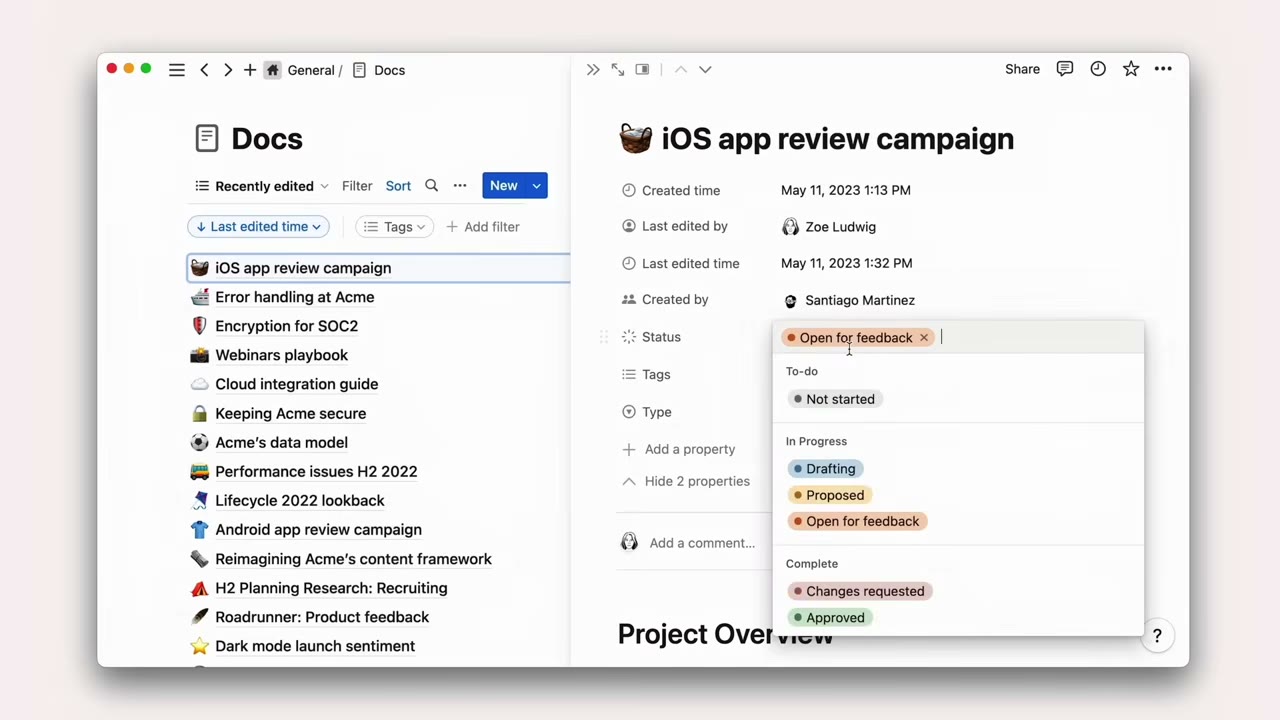
Task: Go back with the left arrow
Action: (204, 70)
